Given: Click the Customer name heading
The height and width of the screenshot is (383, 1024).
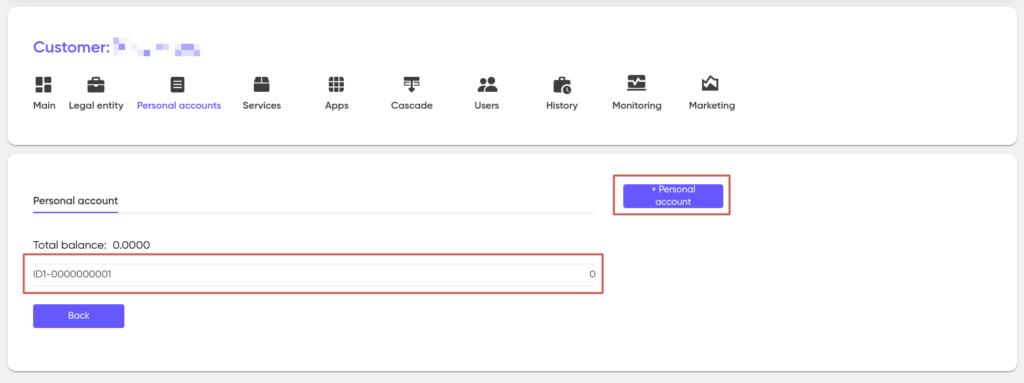Looking at the screenshot, I should point(116,47).
